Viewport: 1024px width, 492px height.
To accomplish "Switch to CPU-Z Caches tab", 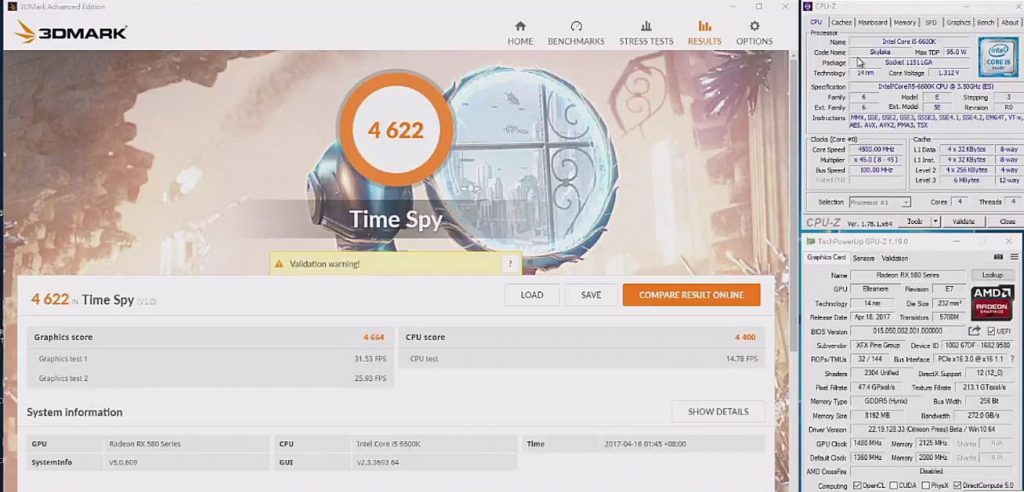I will tap(841, 22).
